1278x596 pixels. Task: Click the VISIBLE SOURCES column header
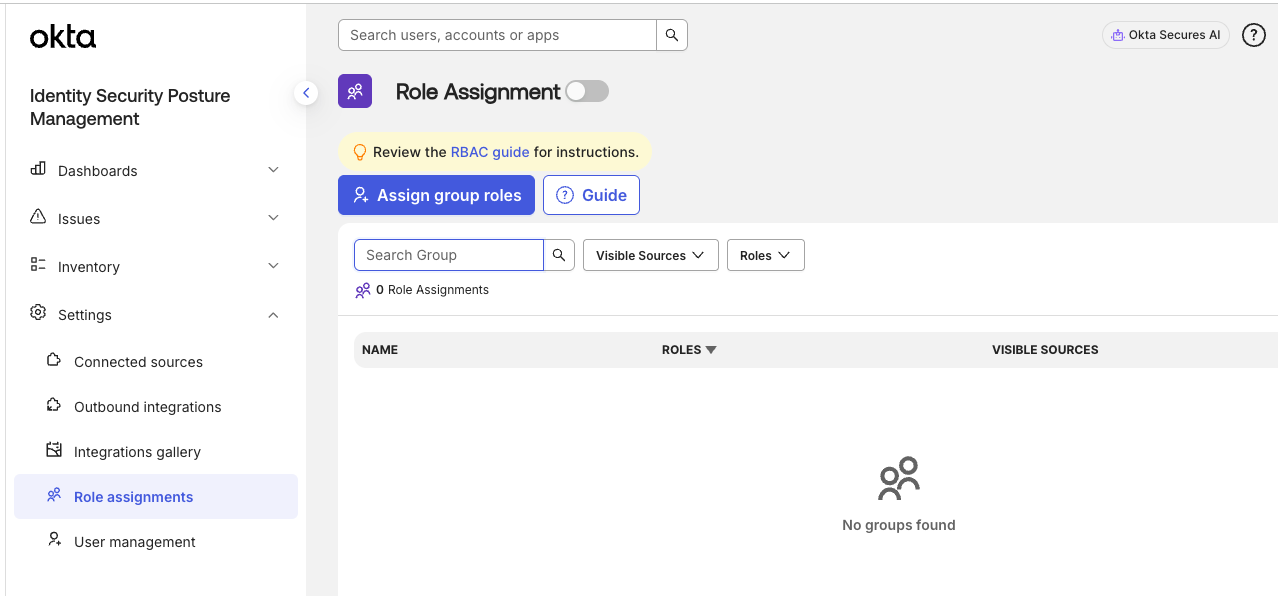[1045, 350]
